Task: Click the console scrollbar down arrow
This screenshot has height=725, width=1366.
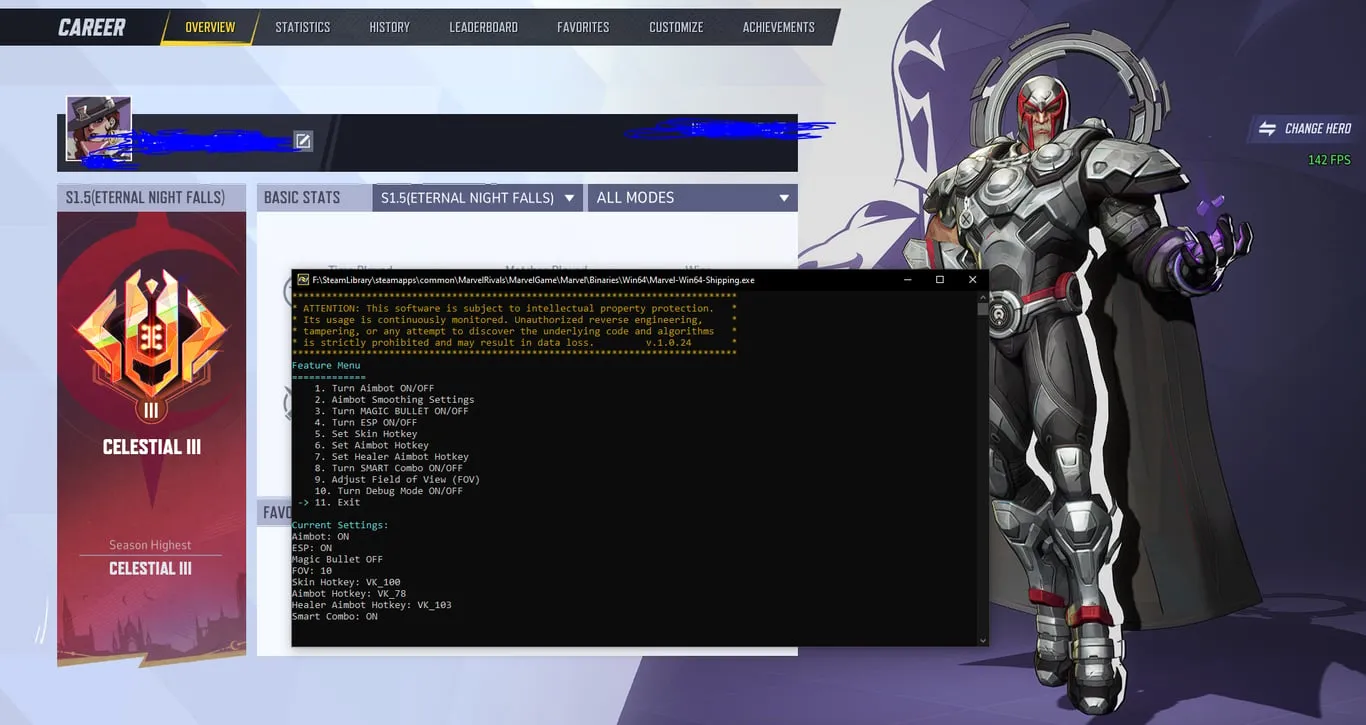Action: [982, 640]
